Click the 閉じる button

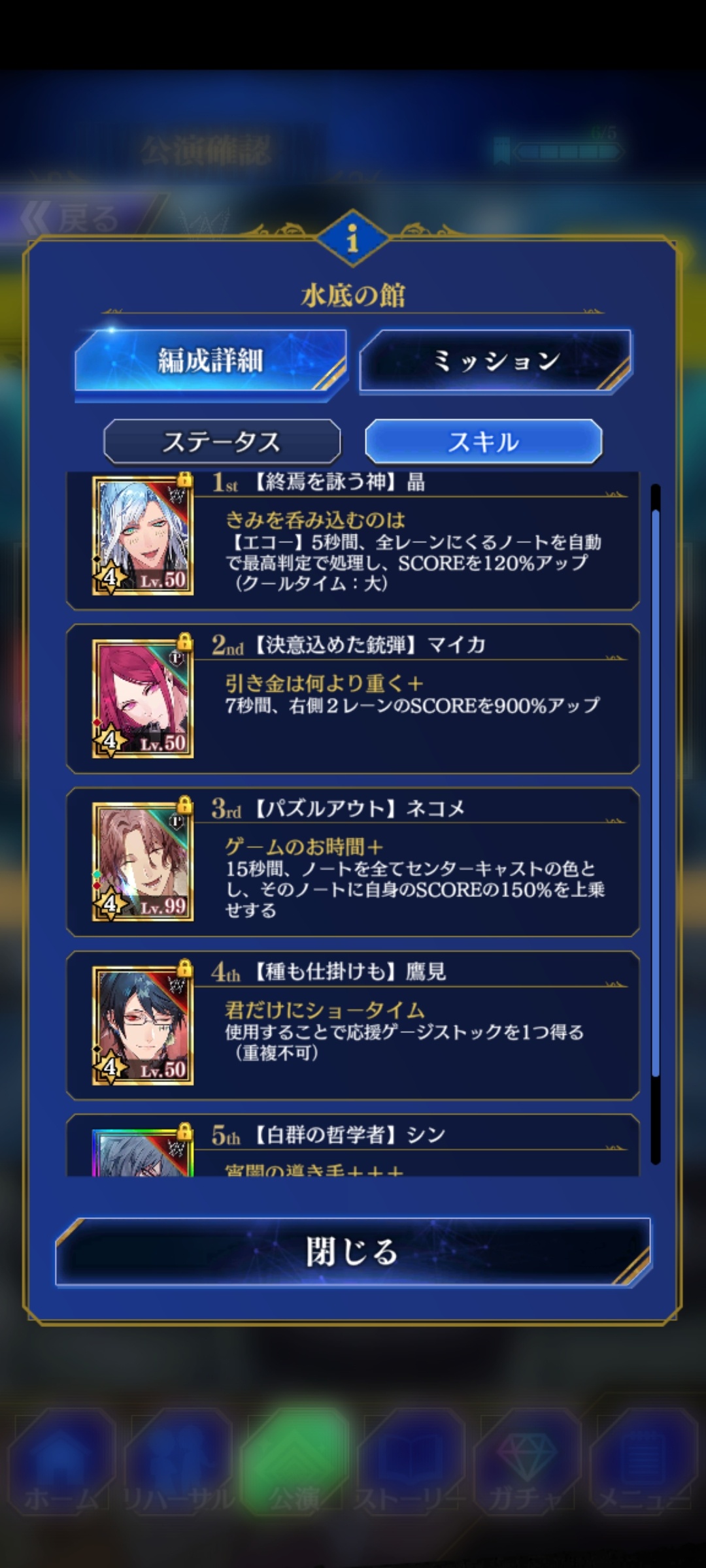click(353, 1252)
